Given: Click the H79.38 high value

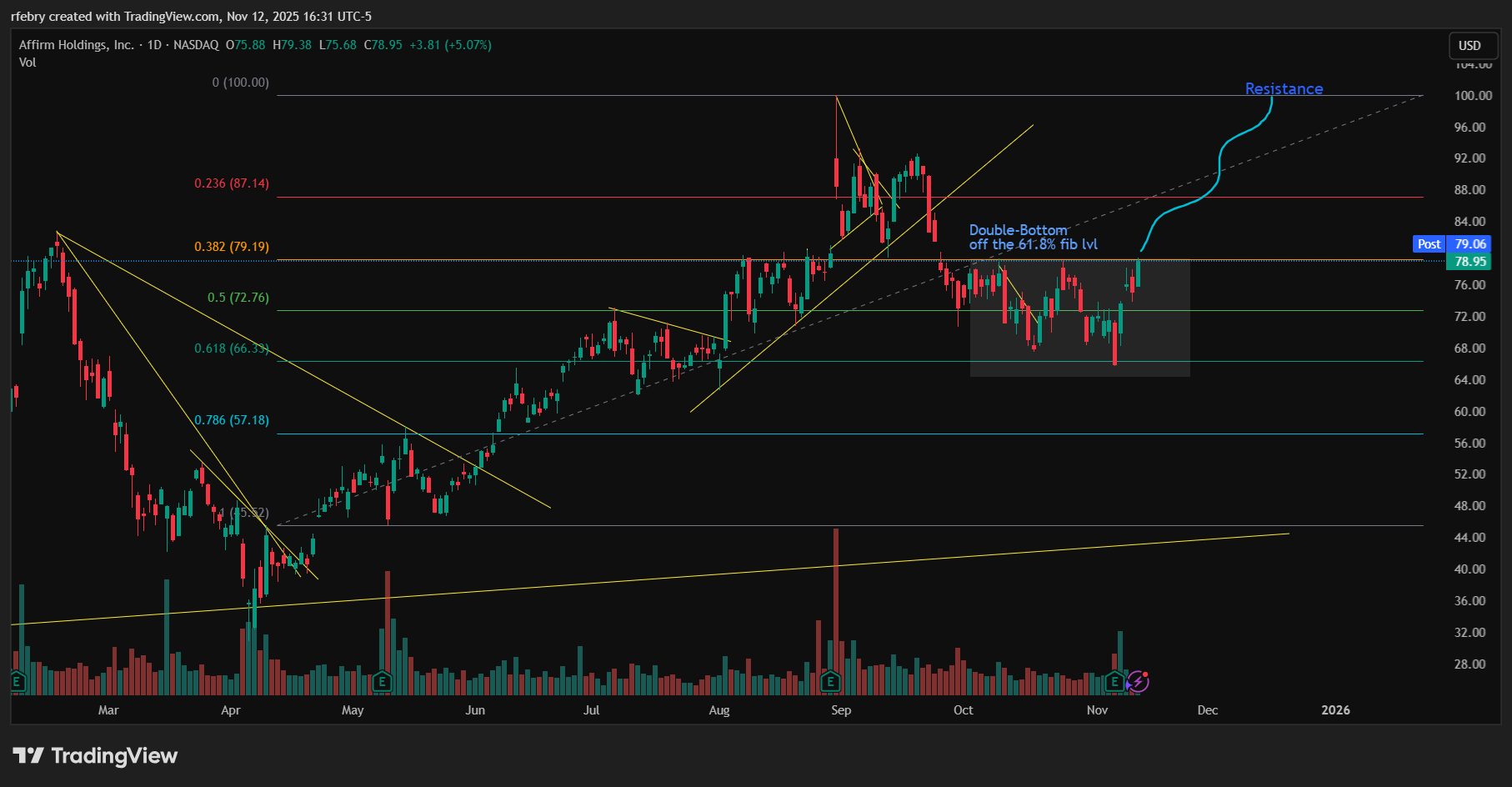Looking at the screenshot, I should pyautogui.click(x=293, y=45).
